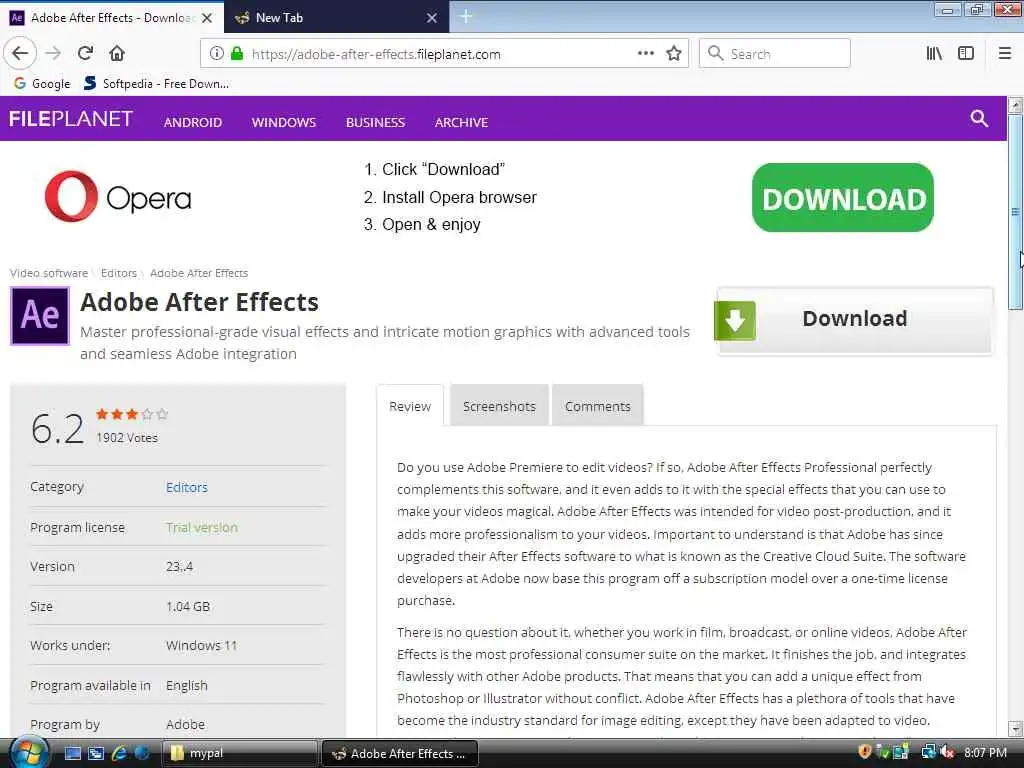This screenshot has height=768, width=1024.
Task: Toggle the sidebar view icon
Action: (966, 54)
